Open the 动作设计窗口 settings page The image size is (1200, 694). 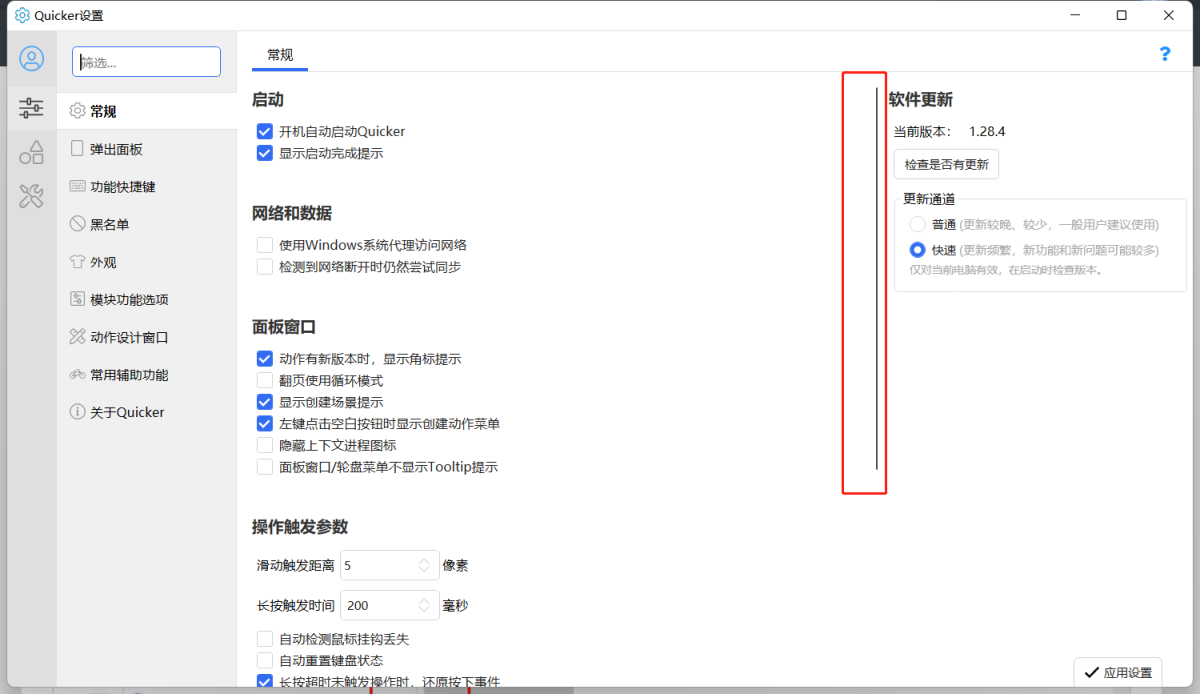click(x=147, y=337)
